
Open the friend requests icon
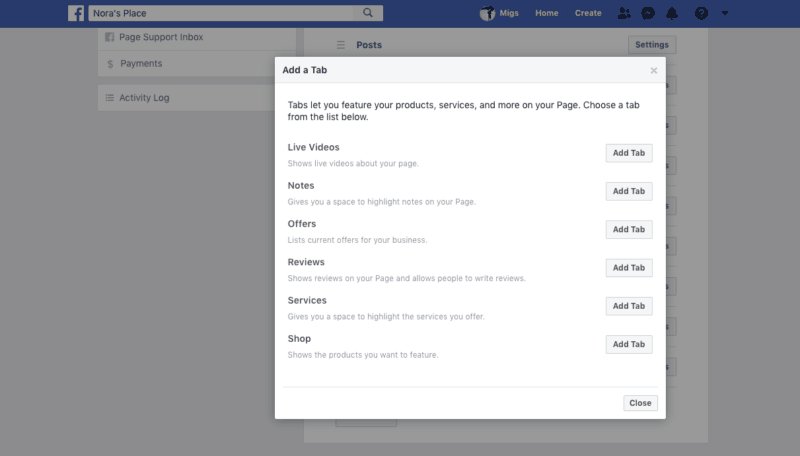coord(624,13)
